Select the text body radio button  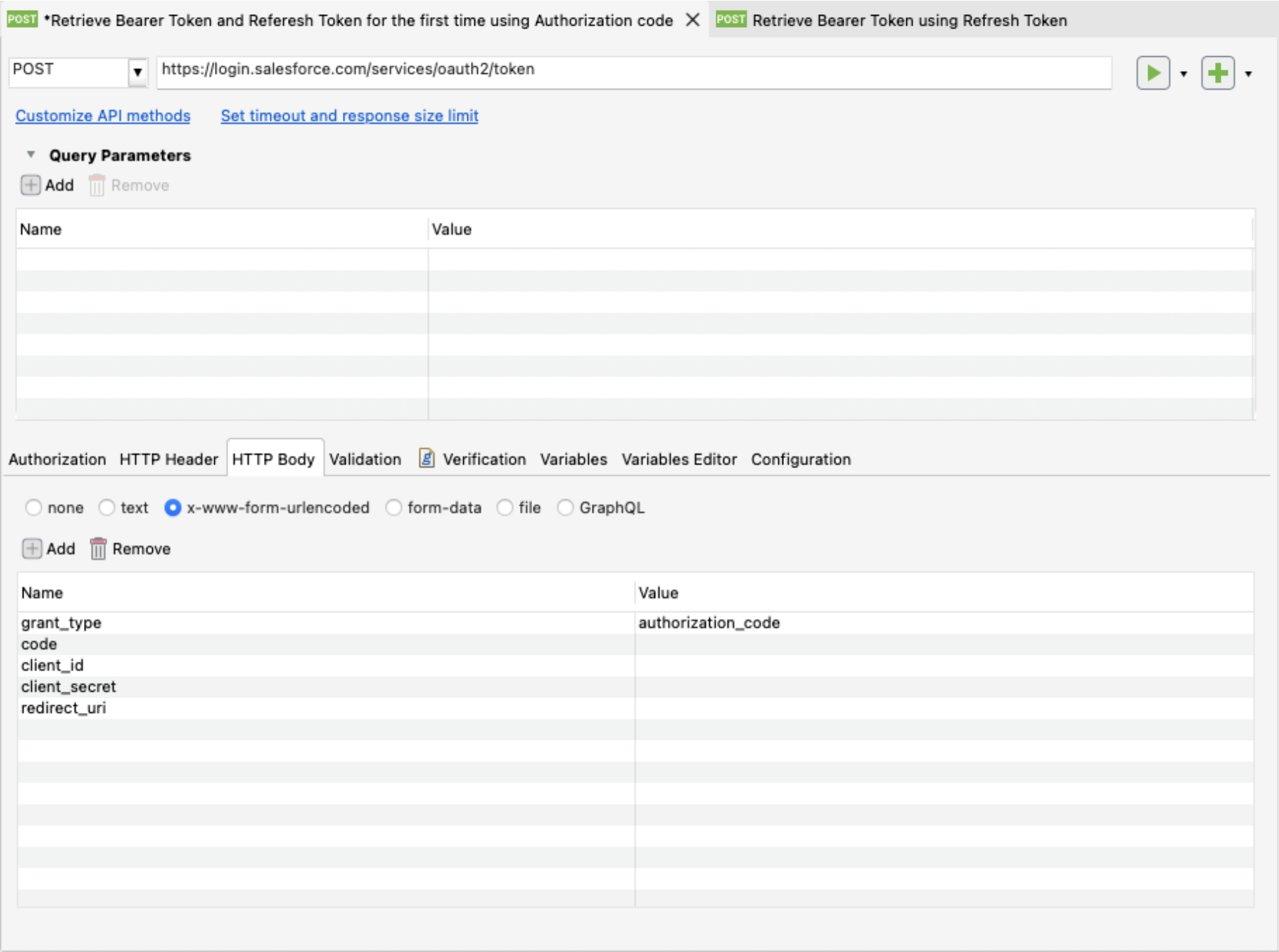(x=107, y=508)
